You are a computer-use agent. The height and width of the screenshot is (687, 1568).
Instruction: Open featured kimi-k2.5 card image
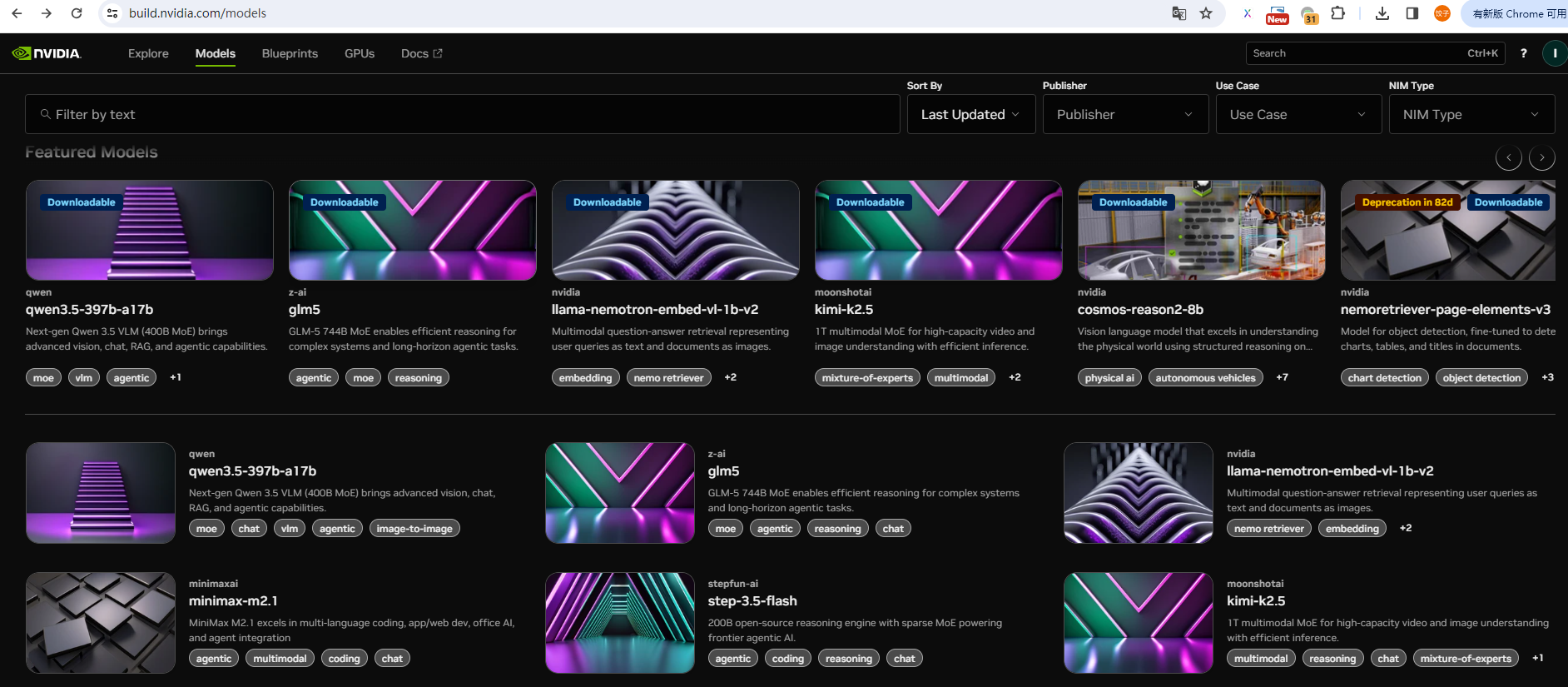coord(939,231)
